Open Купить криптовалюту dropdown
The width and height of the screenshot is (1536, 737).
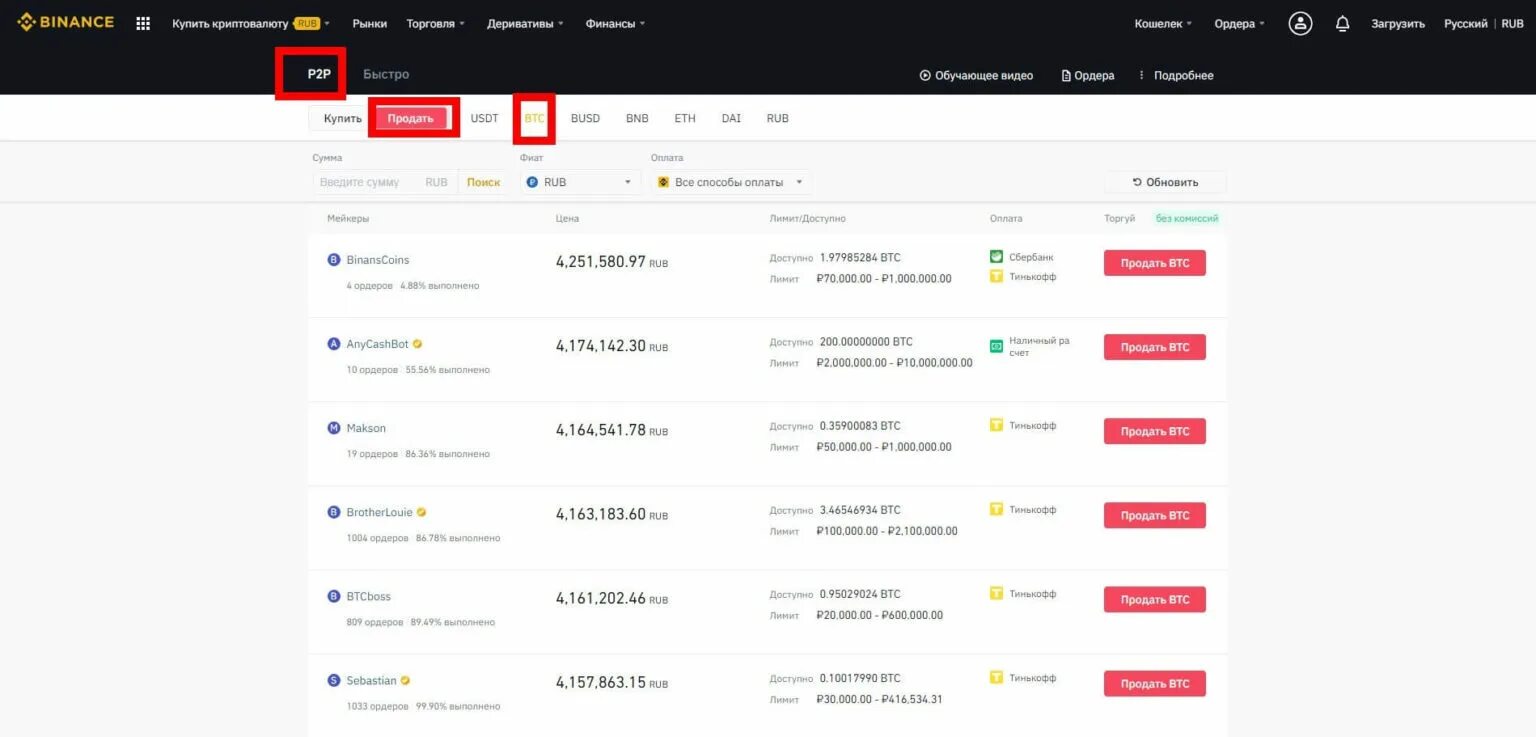(x=251, y=23)
